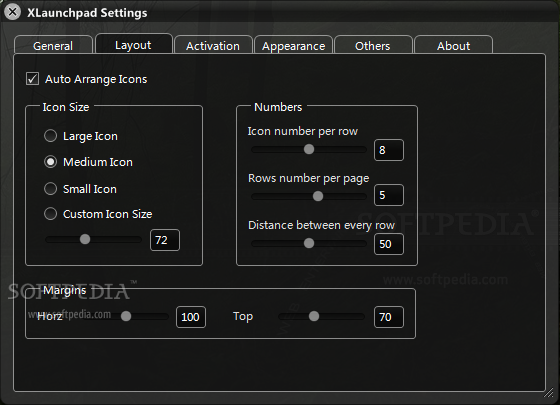Viewport: 560px width, 405px height.
Task: Click the rows per page field showing 5
Action: (x=389, y=195)
